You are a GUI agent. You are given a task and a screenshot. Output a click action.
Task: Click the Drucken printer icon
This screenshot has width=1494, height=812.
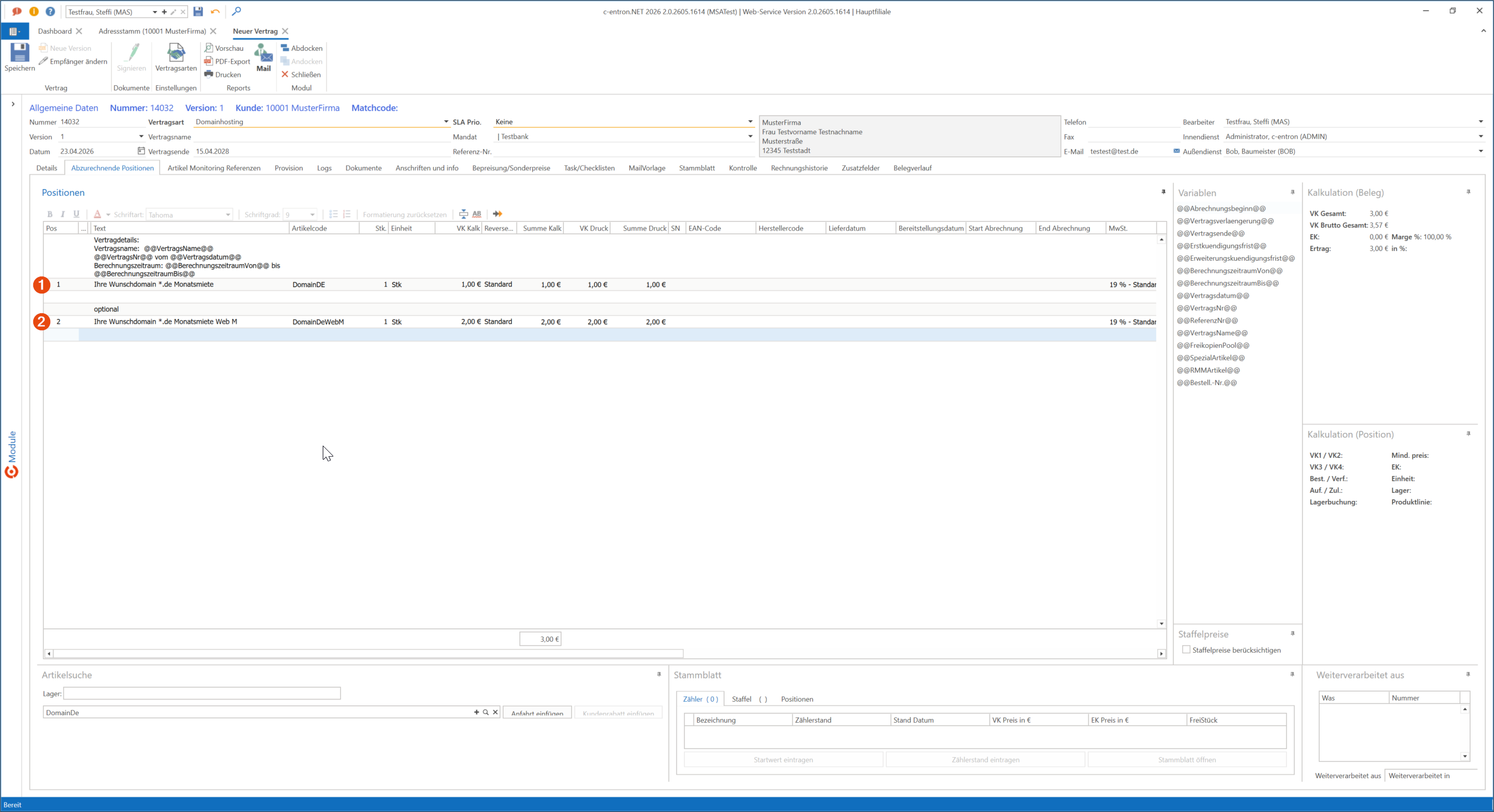click(x=208, y=74)
